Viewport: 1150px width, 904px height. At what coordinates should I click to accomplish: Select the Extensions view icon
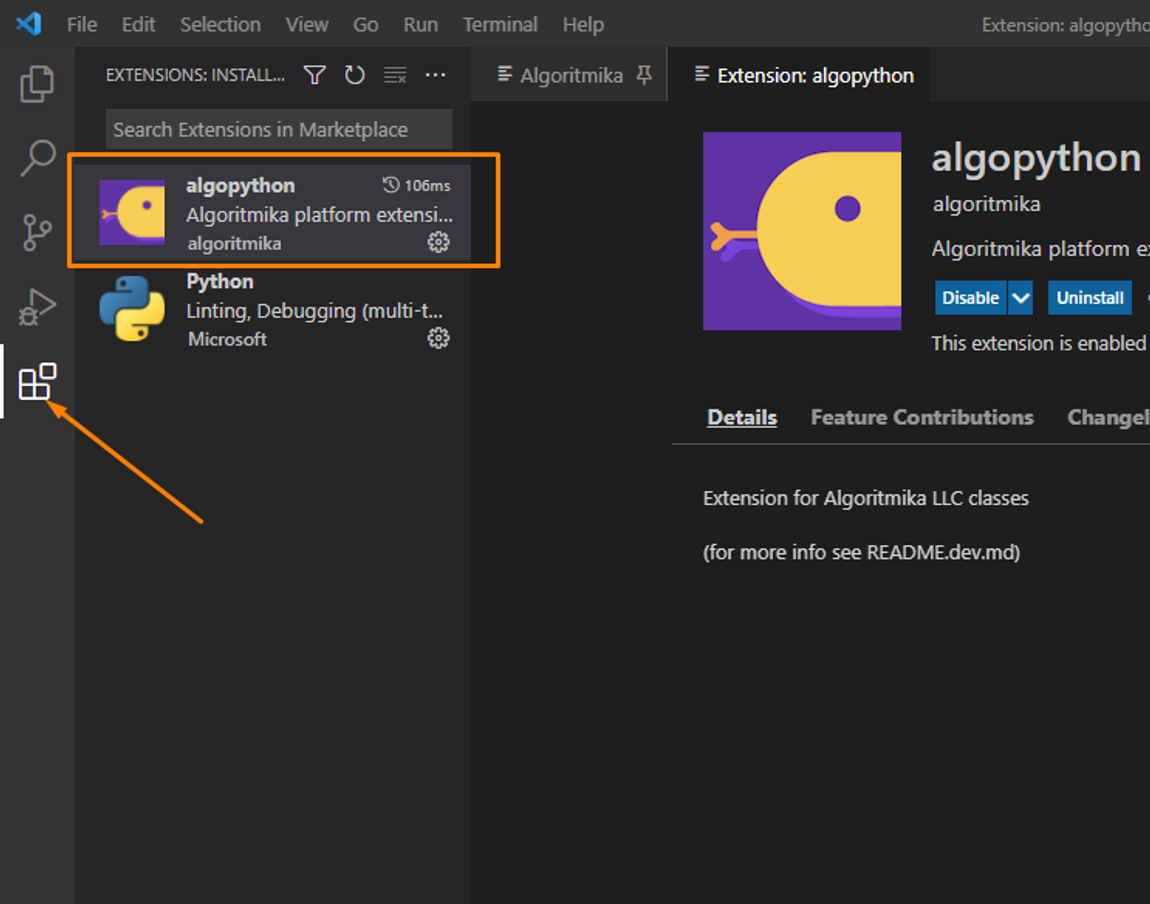coord(37,382)
